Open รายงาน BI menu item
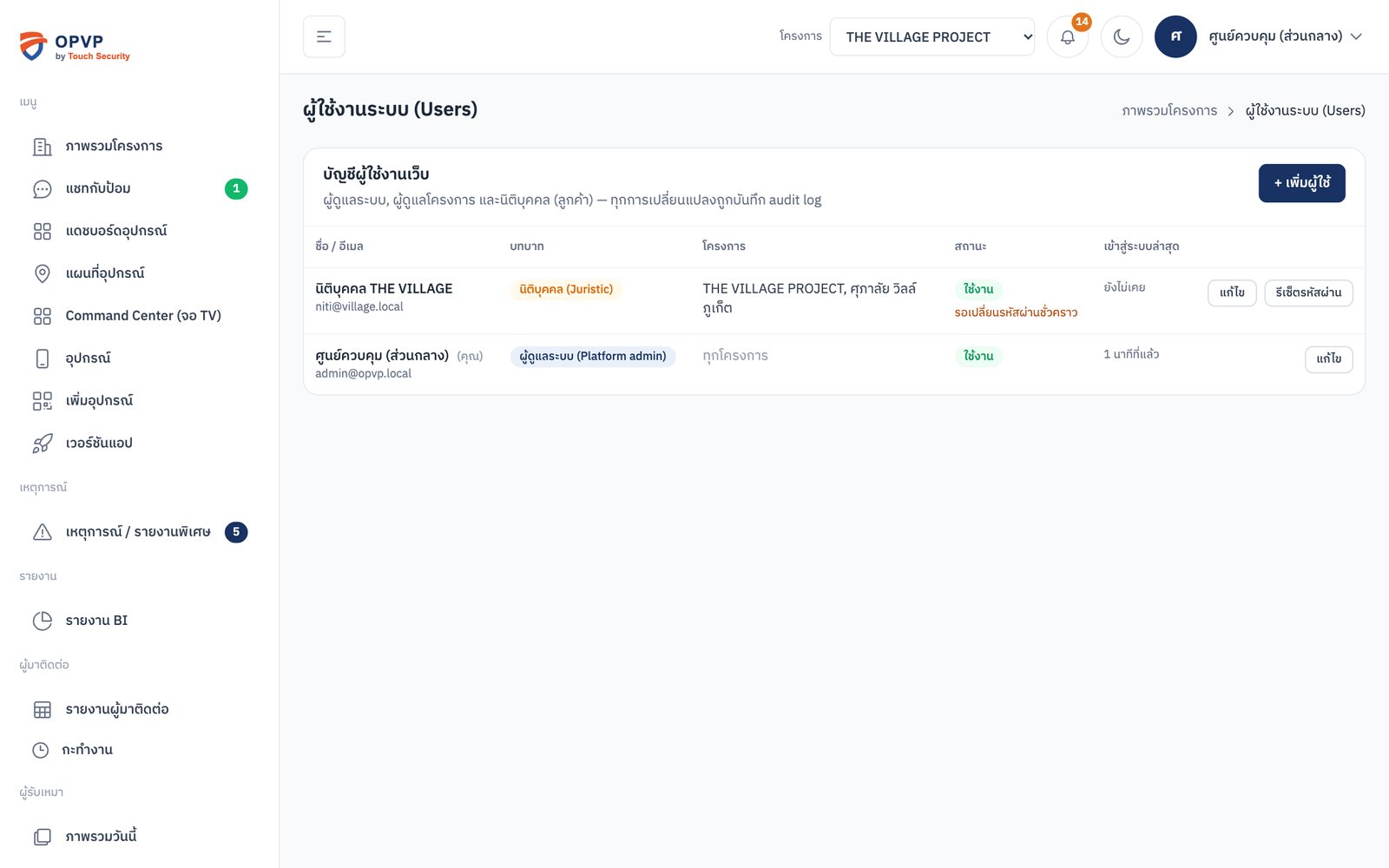The height and width of the screenshot is (868, 1389). 139,621
